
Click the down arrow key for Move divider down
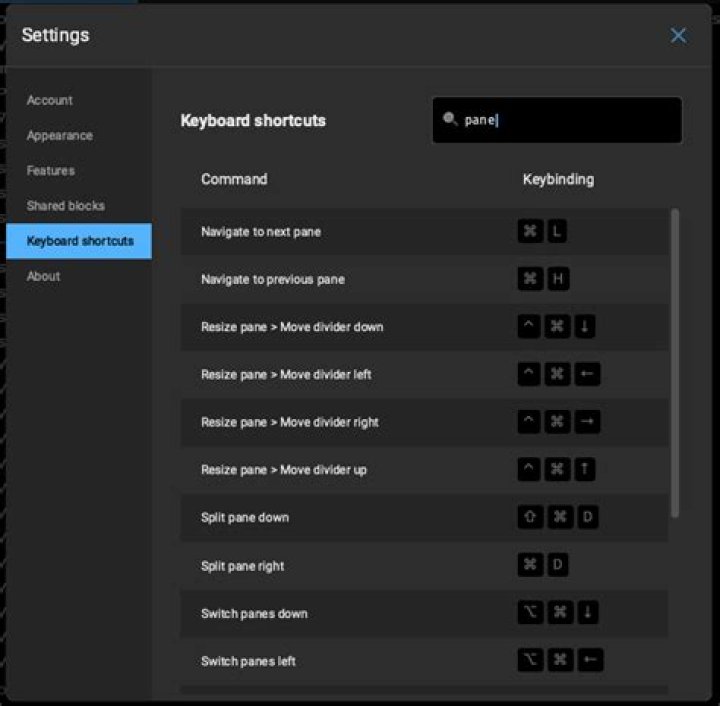click(585, 326)
